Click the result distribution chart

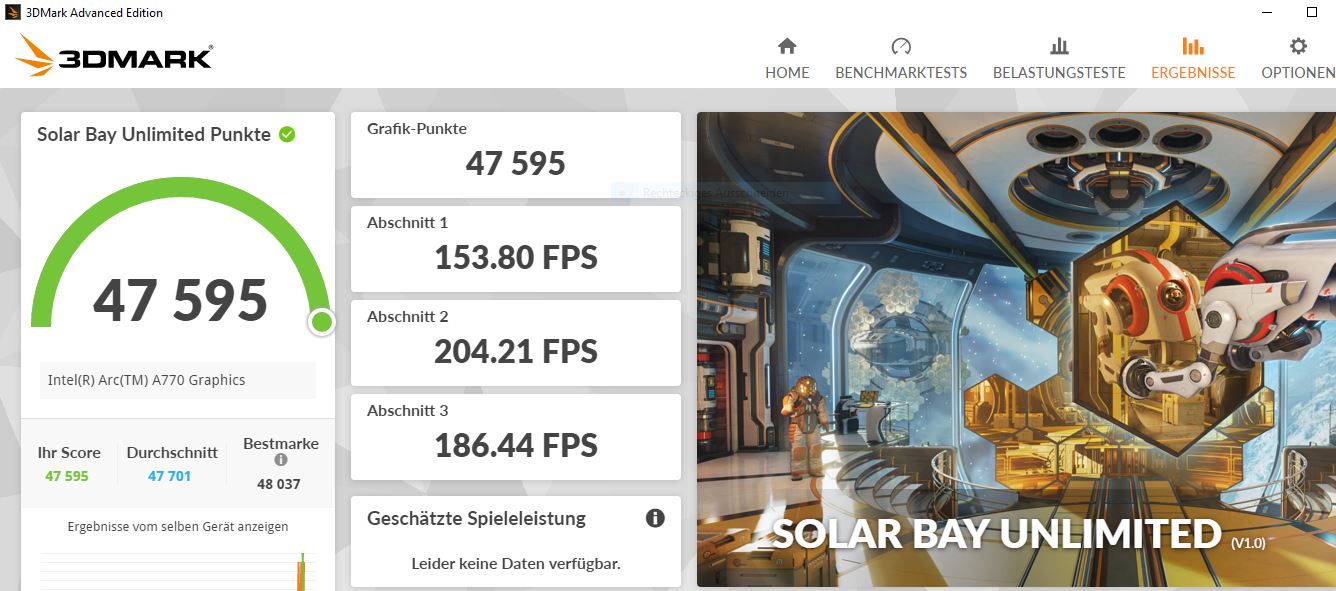point(178,570)
